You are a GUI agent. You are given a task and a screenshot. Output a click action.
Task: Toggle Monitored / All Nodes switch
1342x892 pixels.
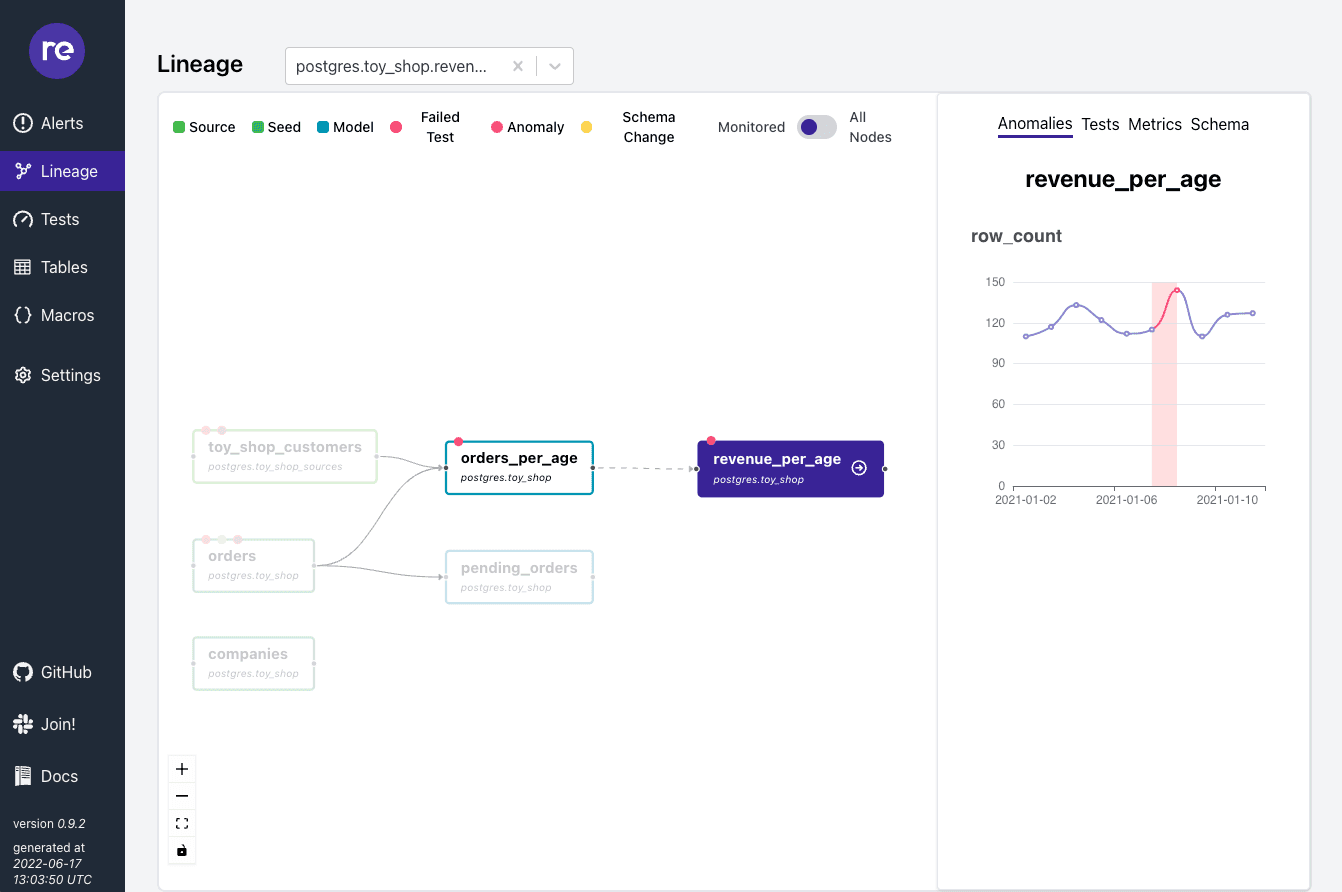[x=816, y=127]
